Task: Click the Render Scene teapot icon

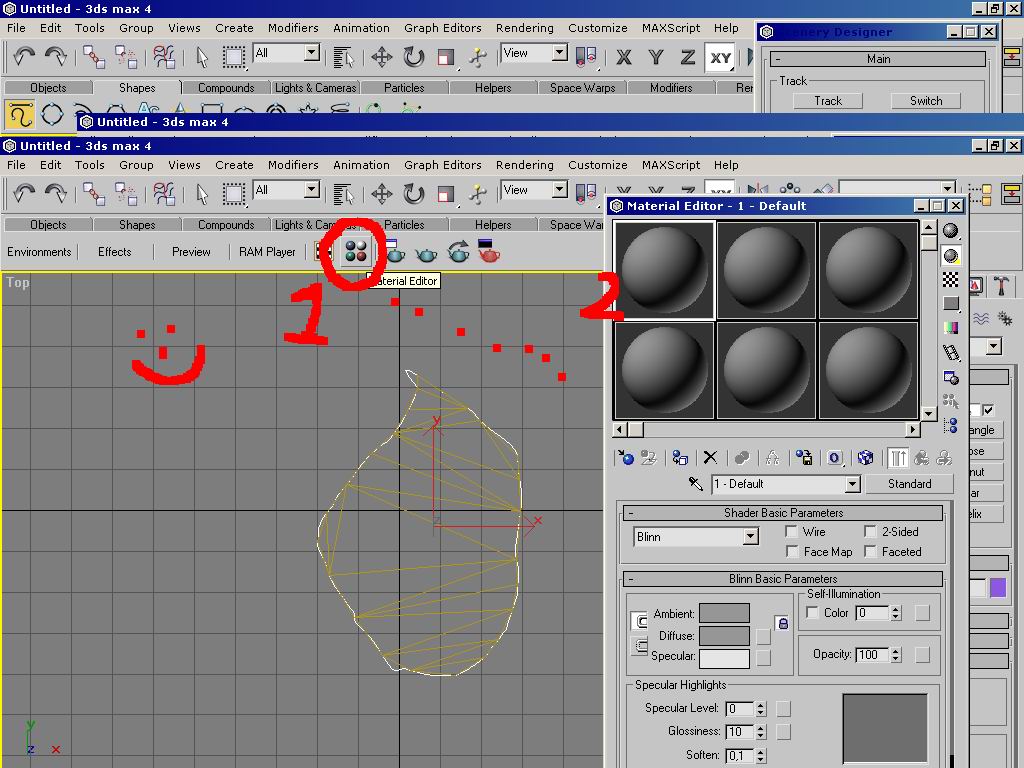Action: [395, 252]
